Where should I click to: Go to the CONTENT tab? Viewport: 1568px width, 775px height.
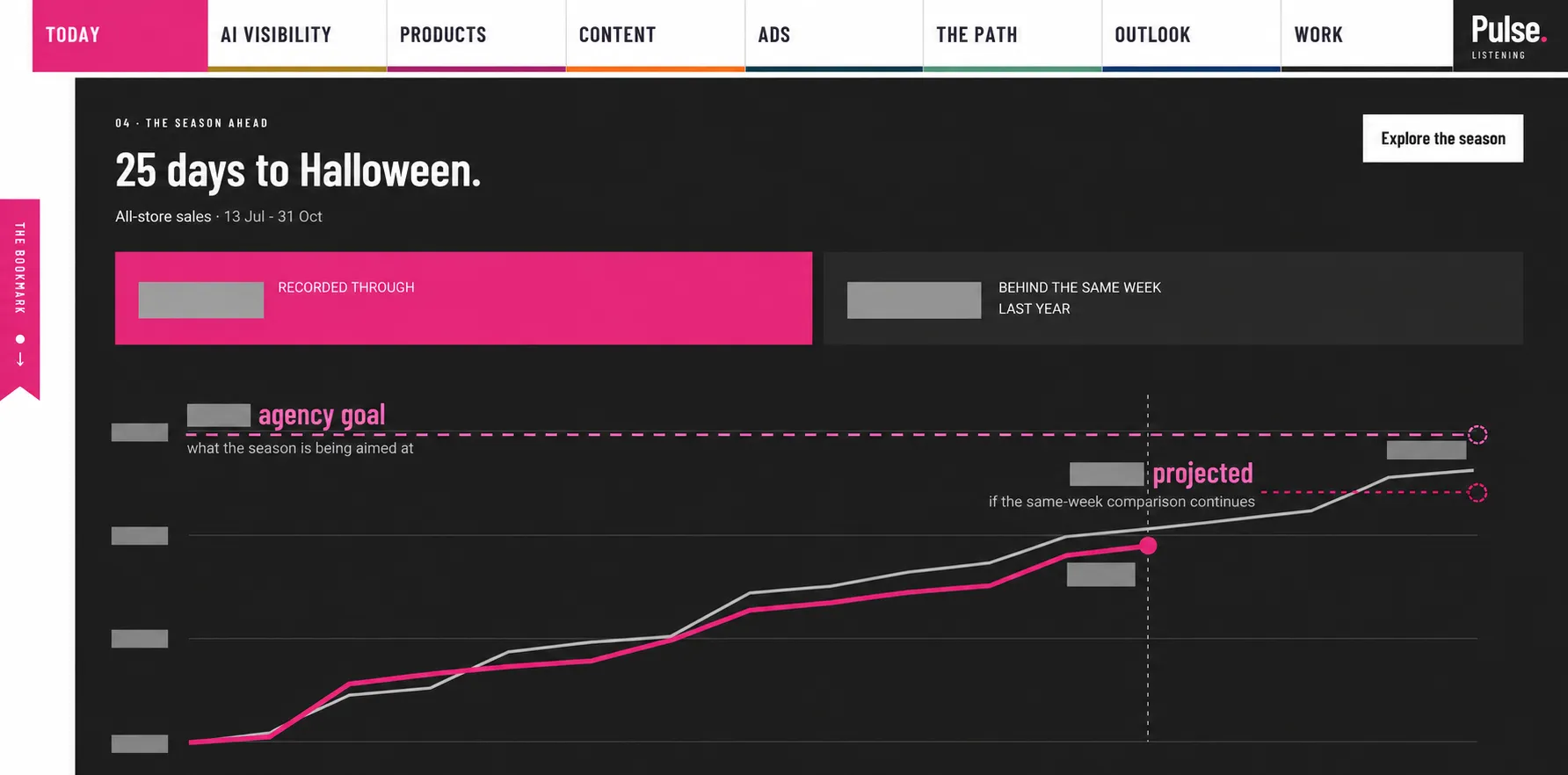click(656, 35)
